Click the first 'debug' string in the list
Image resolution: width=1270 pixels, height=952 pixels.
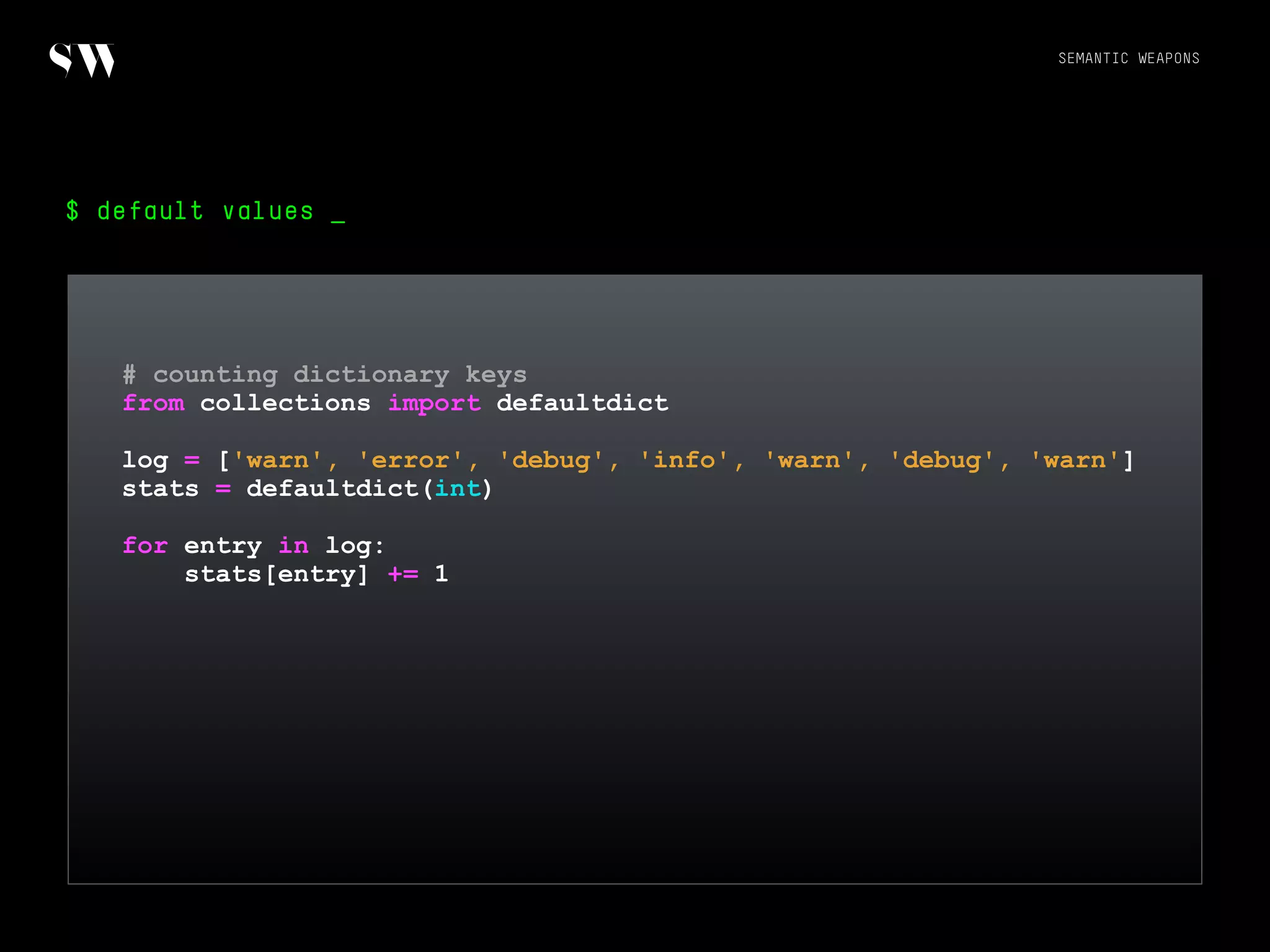551,461
